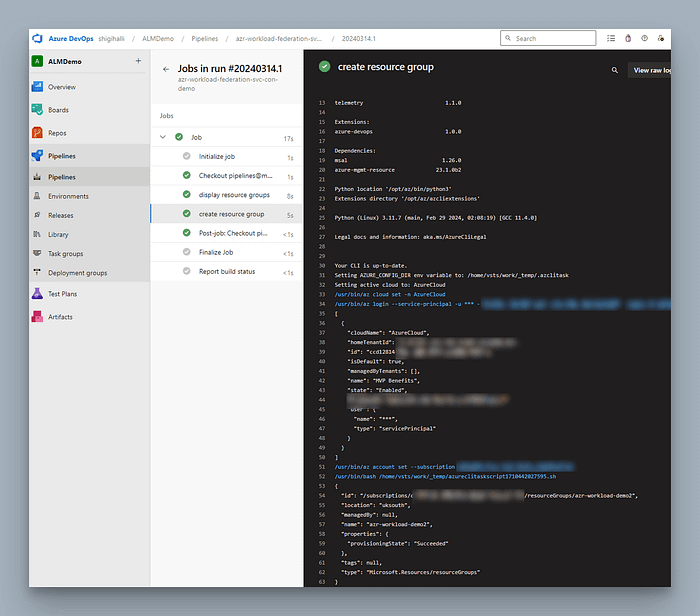Select the Checkout pipelines@m... step
700x616 pixels.
tap(226, 176)
